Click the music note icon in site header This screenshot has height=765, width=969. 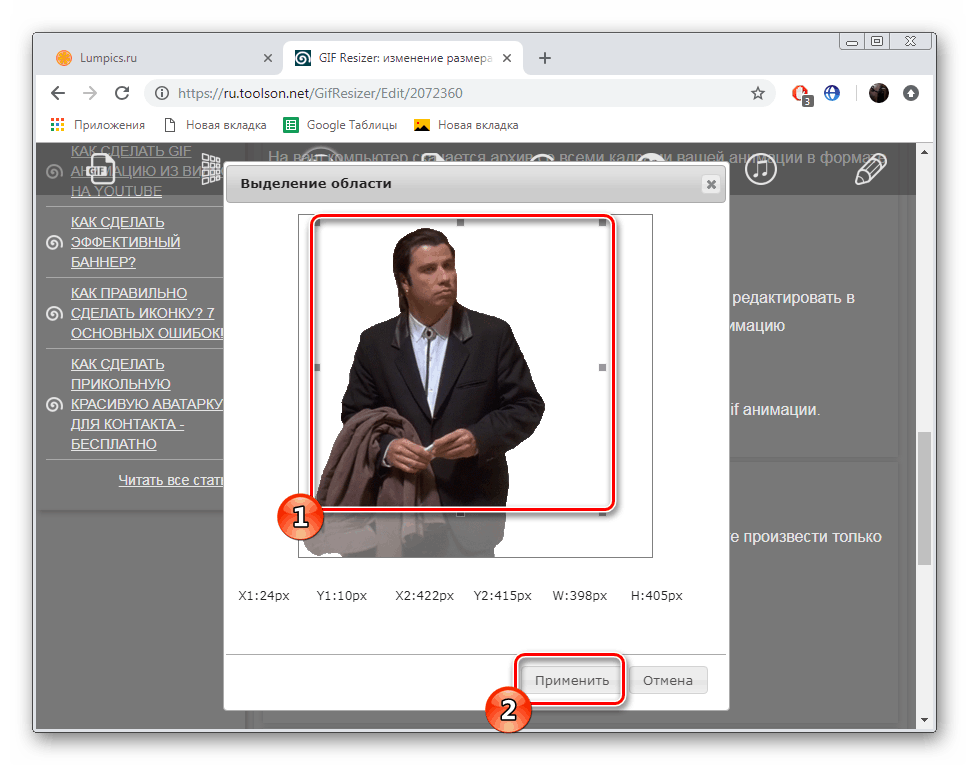(760, 168)
